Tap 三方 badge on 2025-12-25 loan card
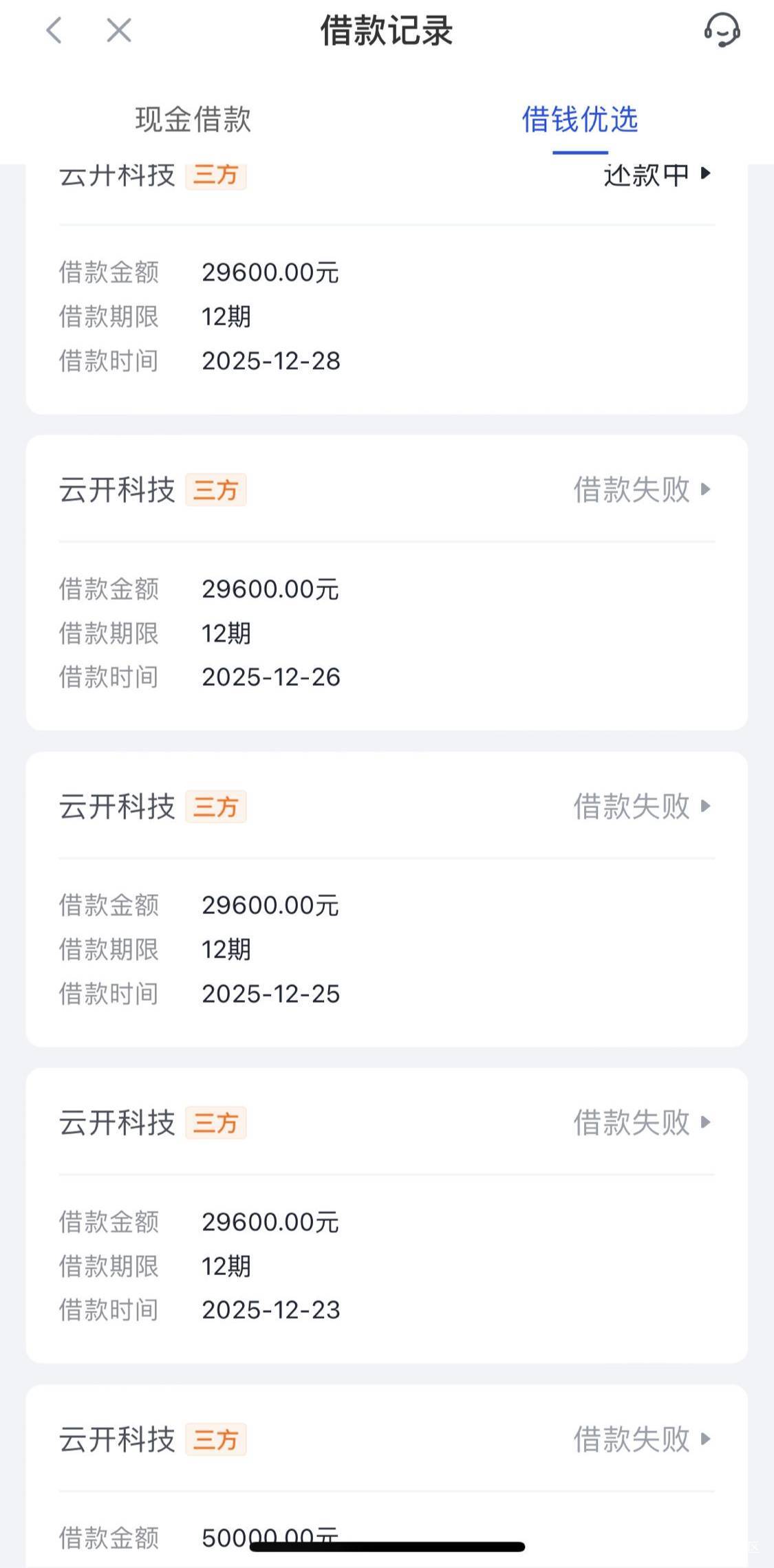The width and height of the screenshot is (774, 1568). pos(215,807)
